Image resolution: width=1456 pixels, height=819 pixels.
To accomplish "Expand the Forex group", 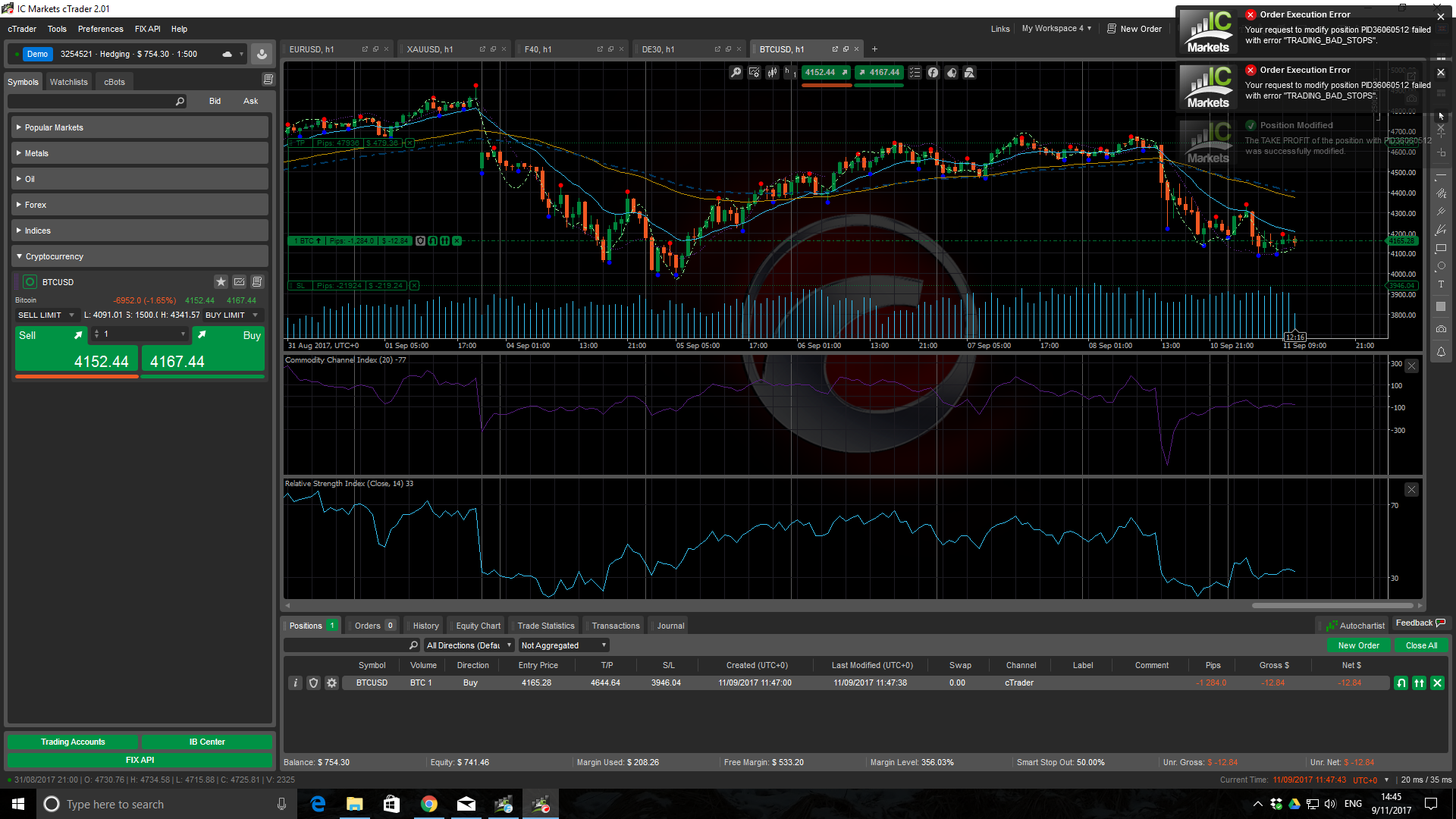I will pyautogui.click(x=140, y=205).
